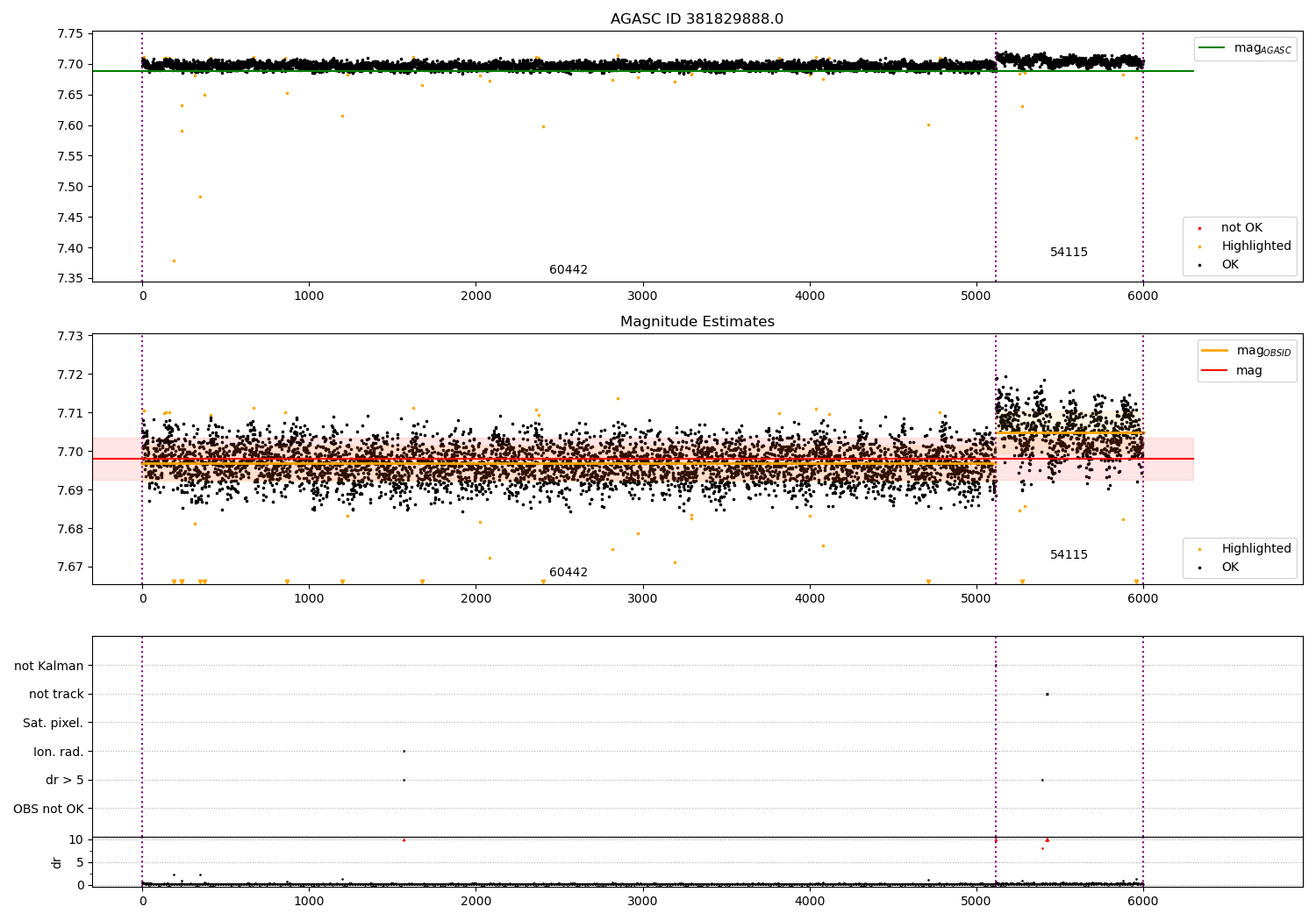Click 'OK' legend entry in Magnitude Estimates plot
Viewport: 1316px width, 921px height.
point(1219,568)
